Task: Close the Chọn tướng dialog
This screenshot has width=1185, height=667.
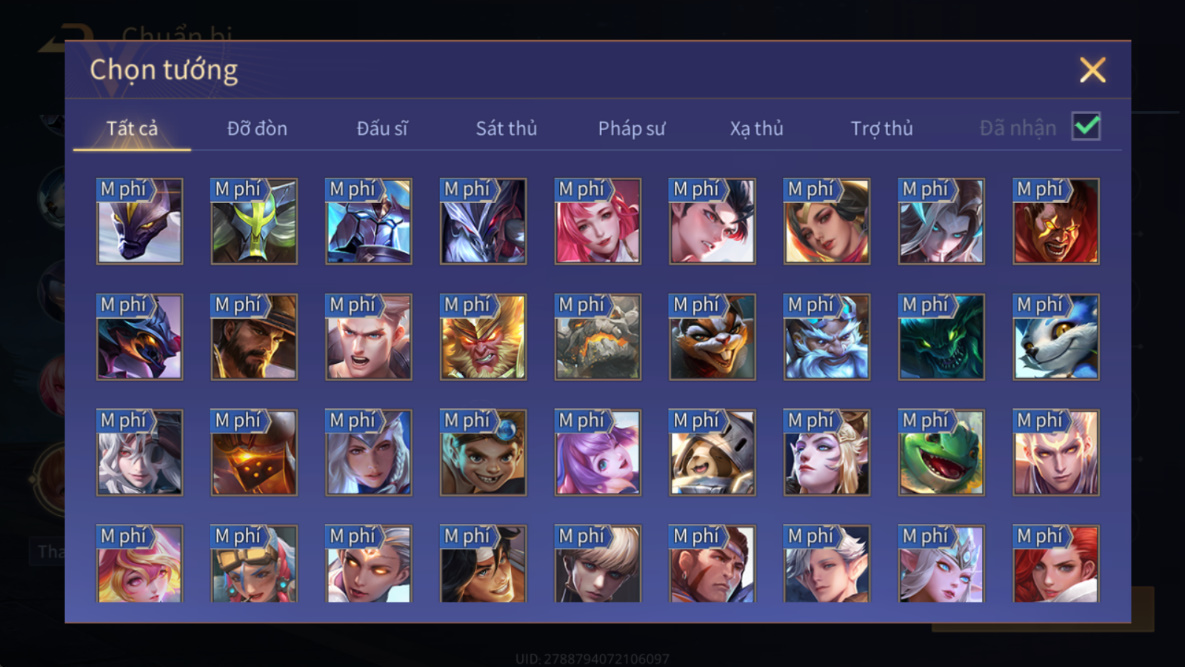Action: pyautogui.click(x=1093, y=70)
